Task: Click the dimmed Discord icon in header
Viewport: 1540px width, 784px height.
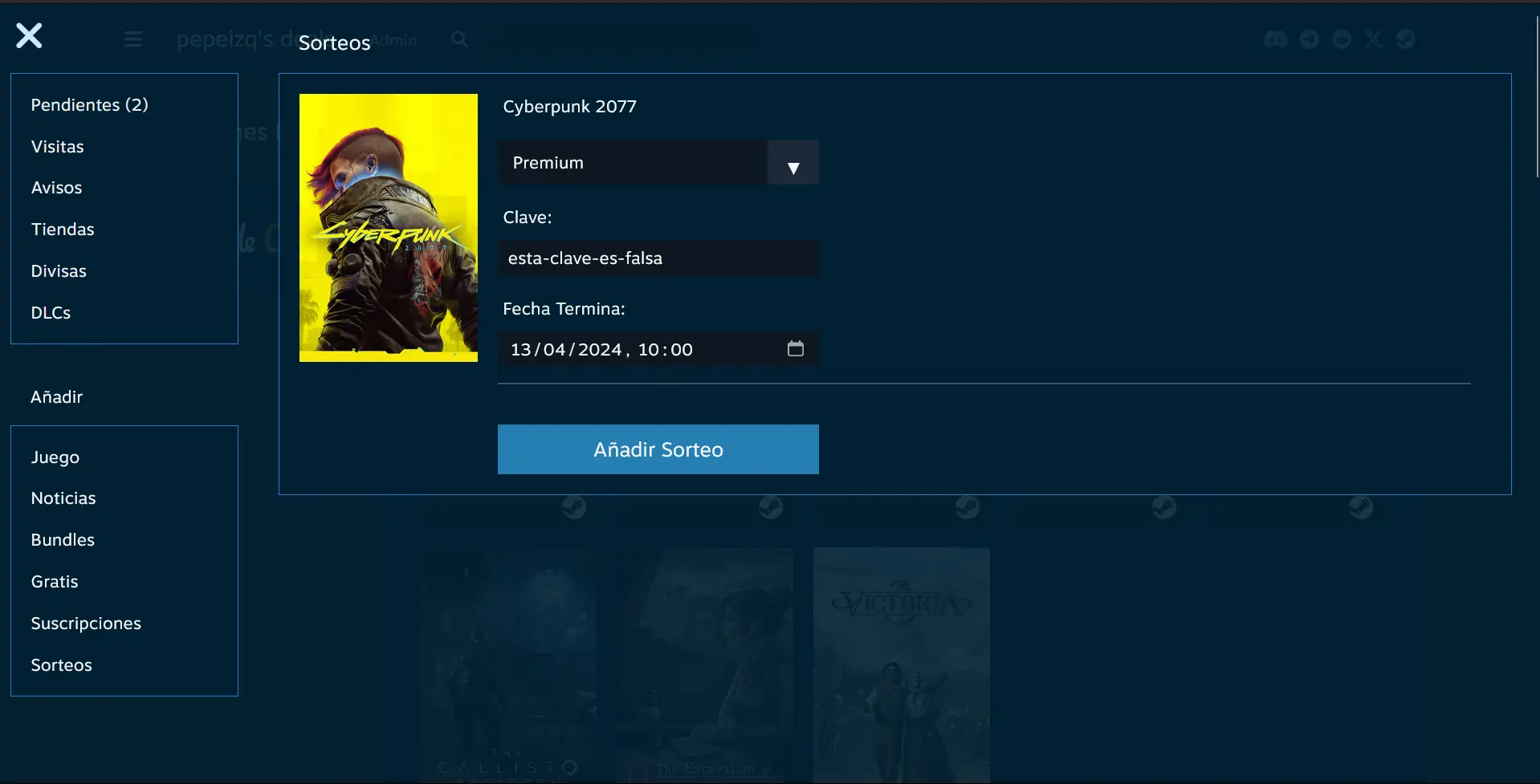Action: [x=1275, y=39]
